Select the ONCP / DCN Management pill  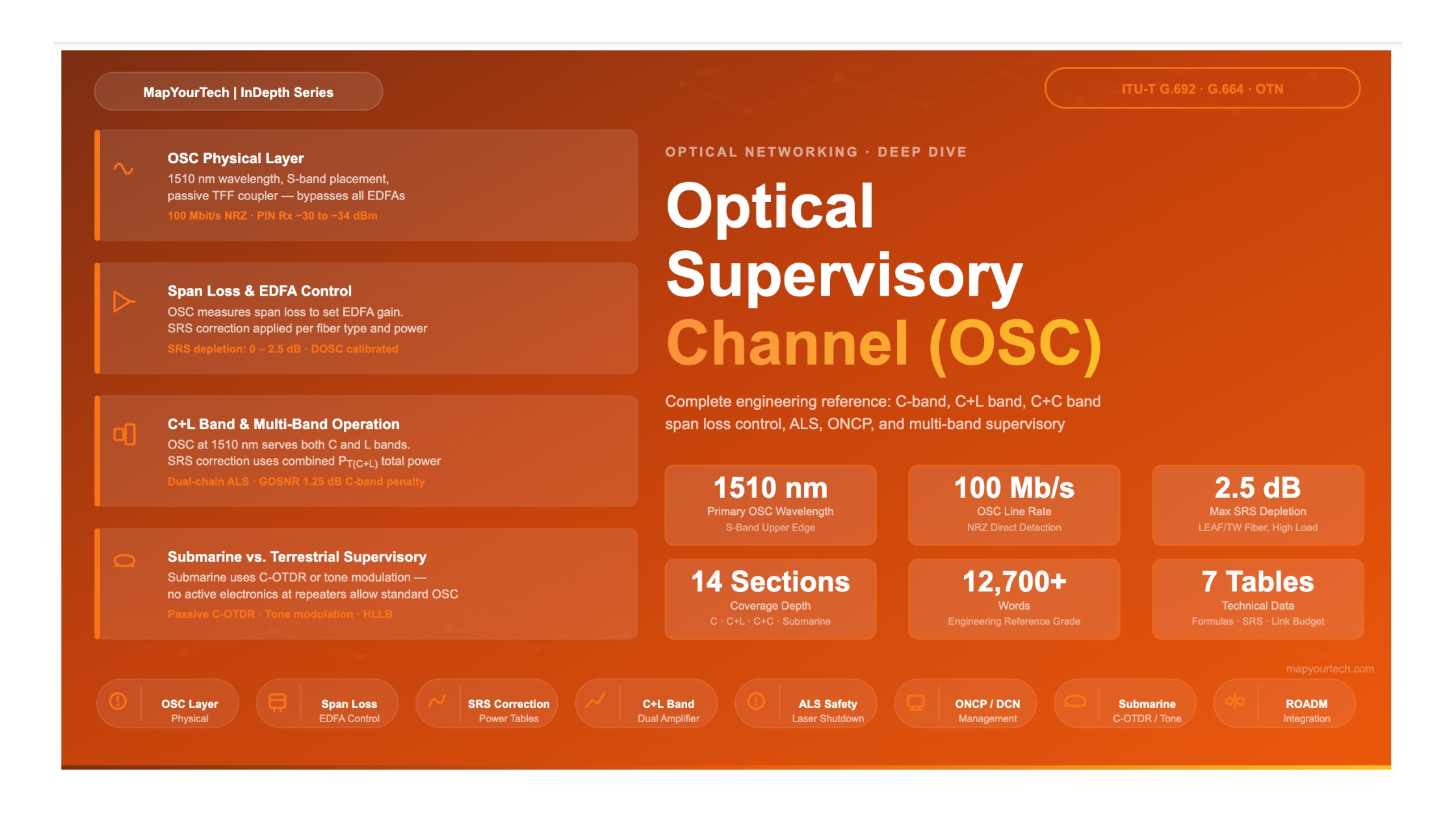click(x=965, y=704)
